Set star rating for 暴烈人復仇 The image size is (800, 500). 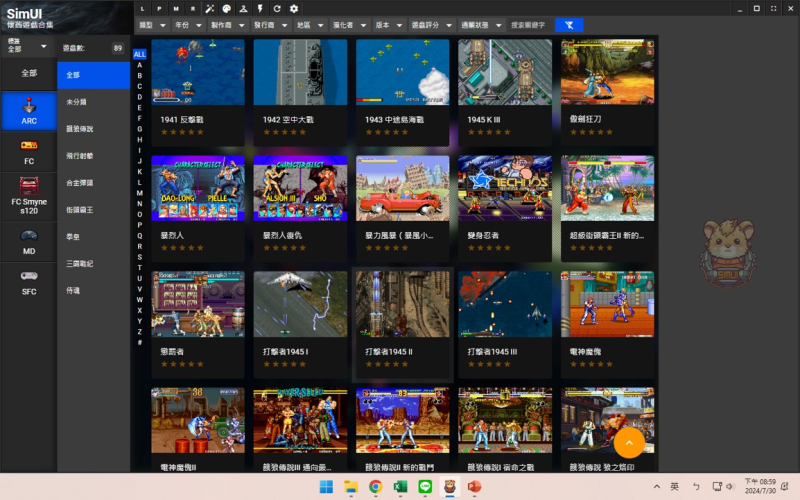[284, 248]
